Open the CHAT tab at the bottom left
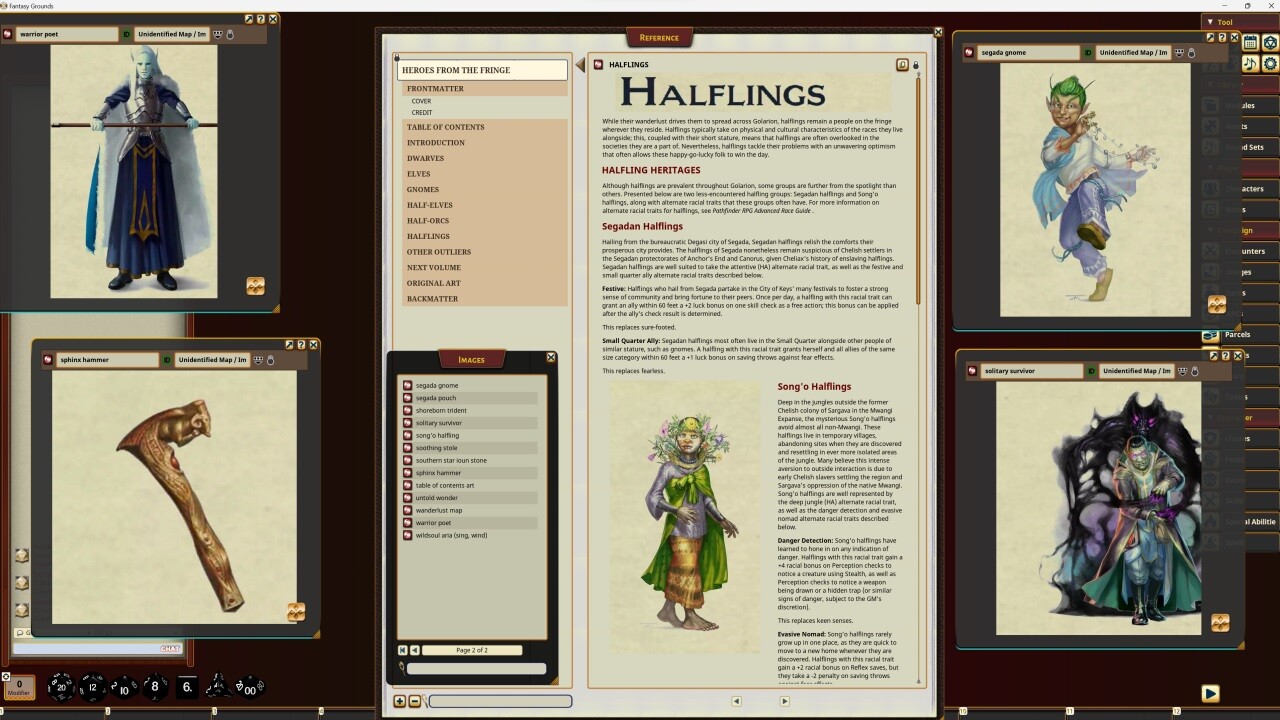The image size is (1280, 720). (x=168, y=649)
